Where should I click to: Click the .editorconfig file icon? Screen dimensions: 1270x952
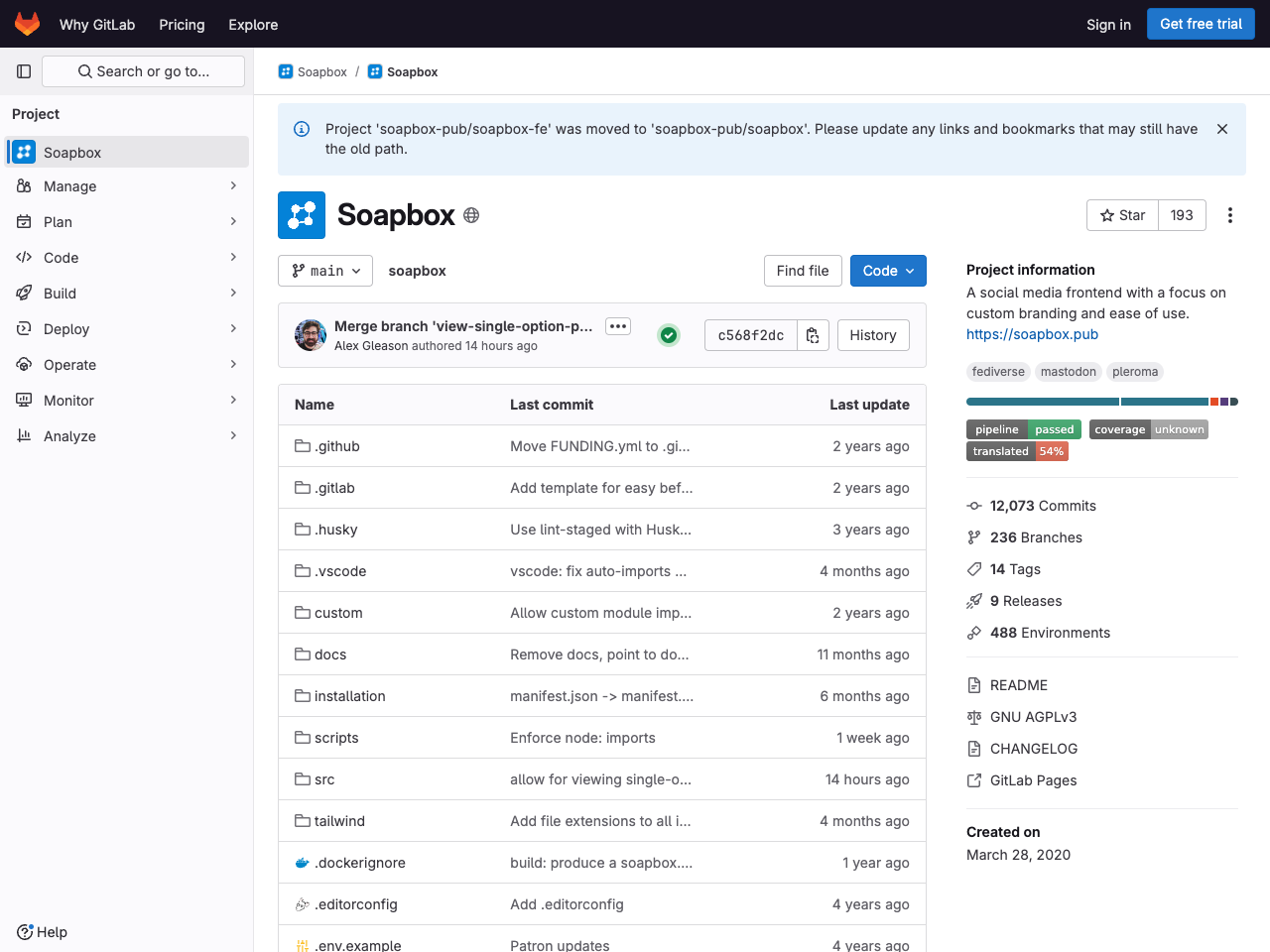click(x=303, y=904)
